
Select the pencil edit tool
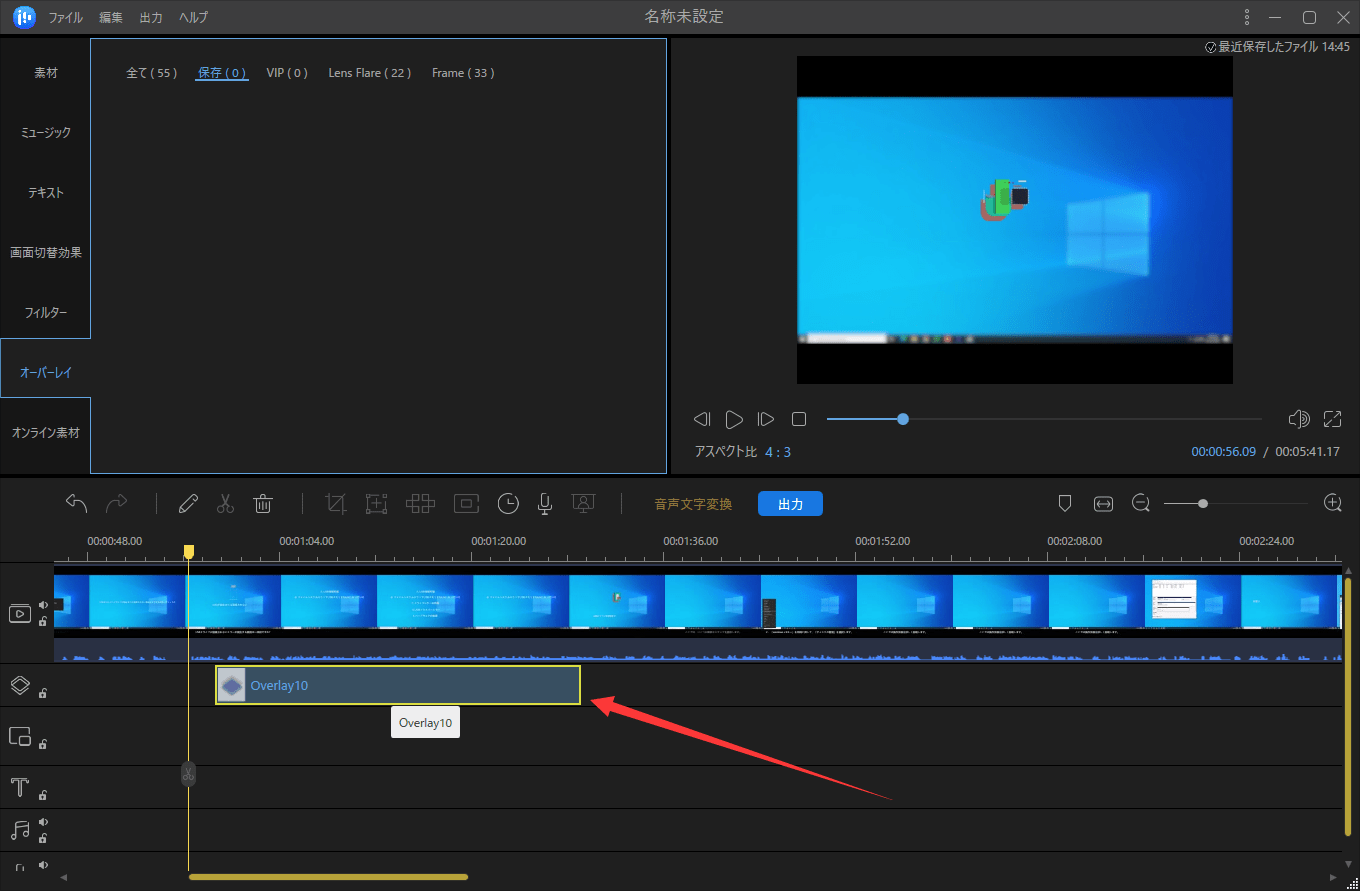[x=188, y=503]
